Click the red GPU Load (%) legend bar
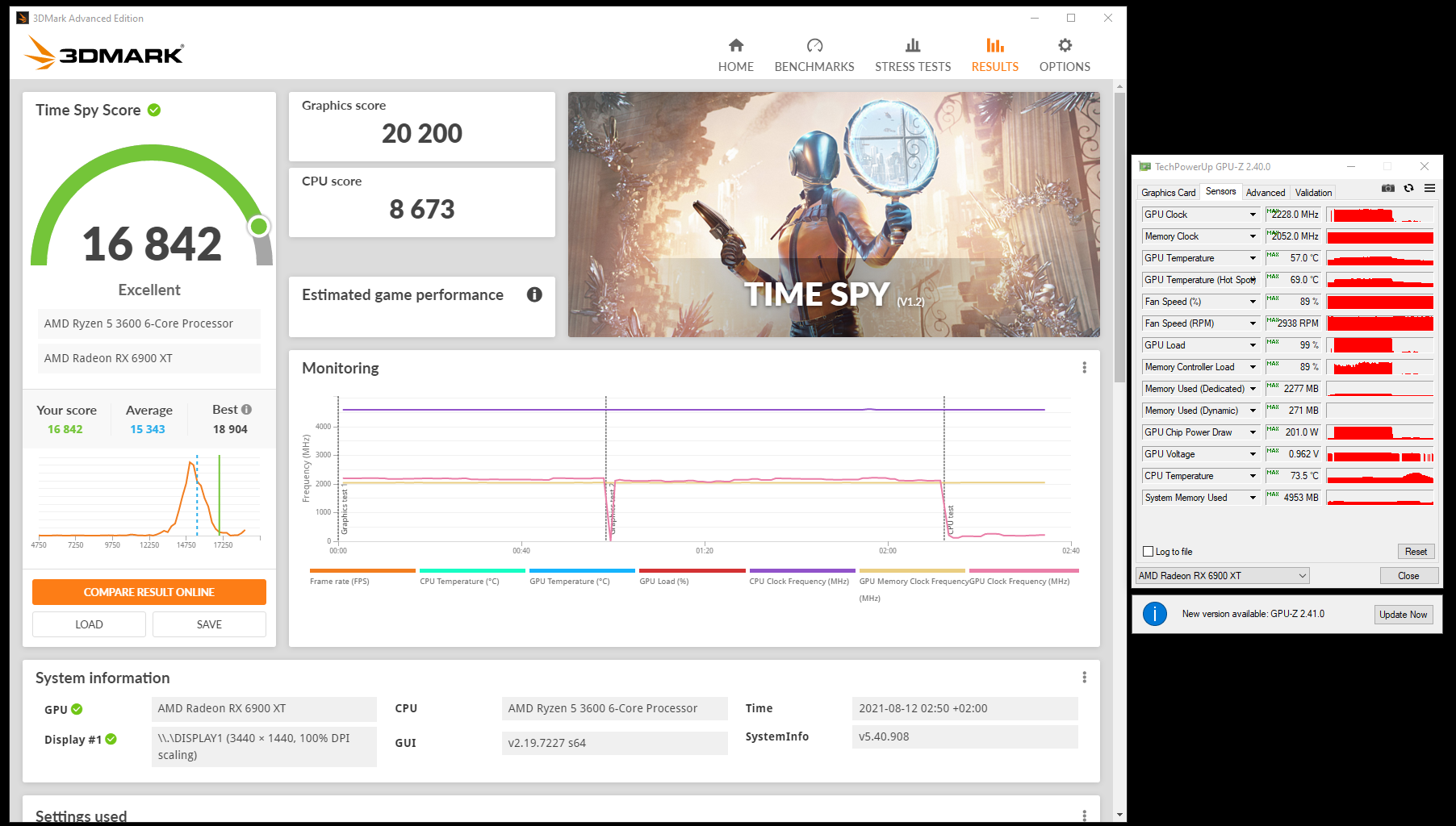The image size is (1456, 826). pyautogui.click(x=692, y=570)
